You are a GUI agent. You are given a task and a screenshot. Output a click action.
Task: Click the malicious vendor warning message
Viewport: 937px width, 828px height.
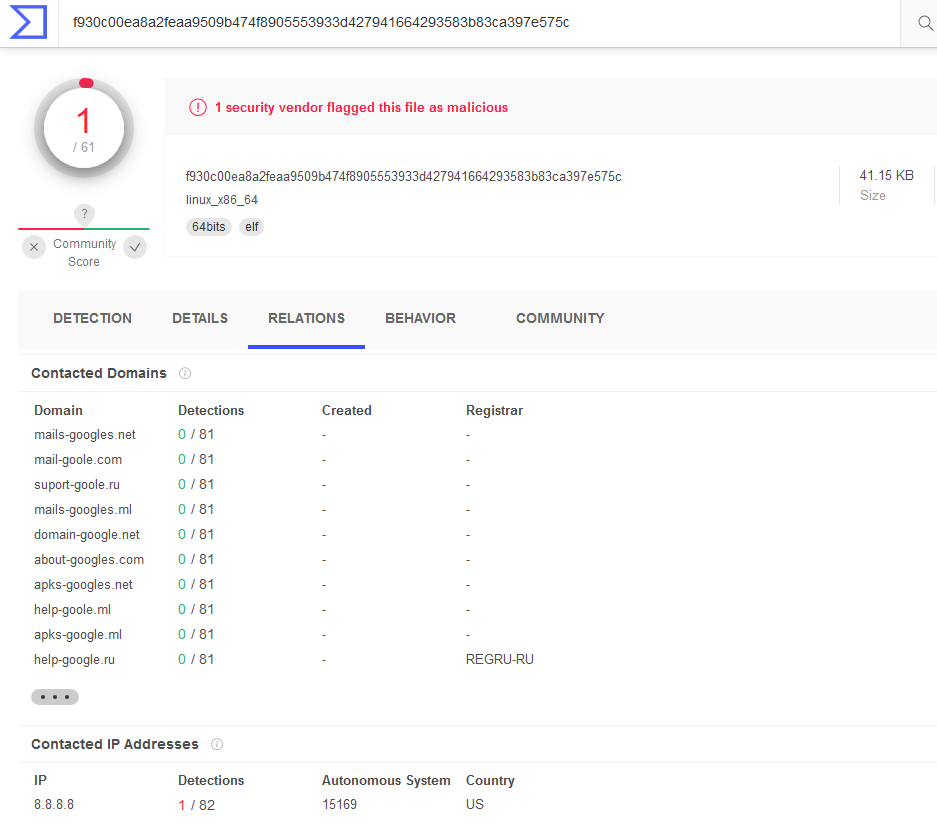tap(362, 108)
